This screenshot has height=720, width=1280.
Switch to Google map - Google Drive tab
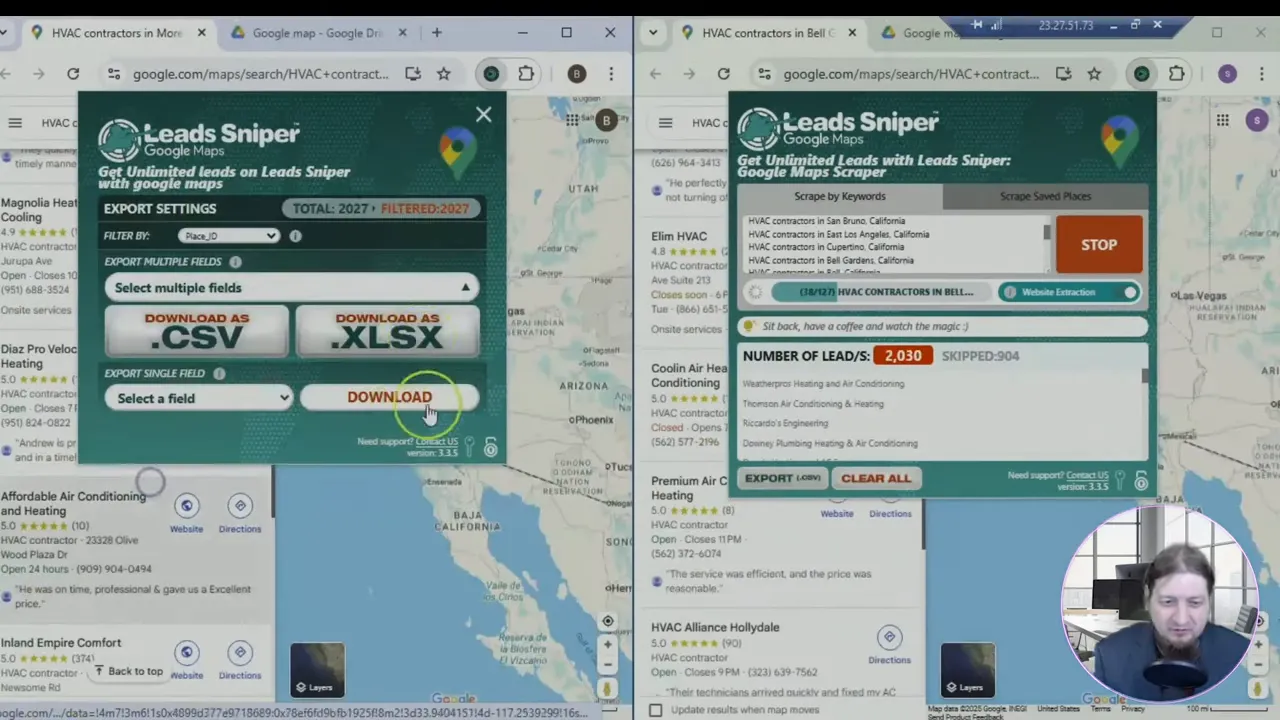[316, 33]
